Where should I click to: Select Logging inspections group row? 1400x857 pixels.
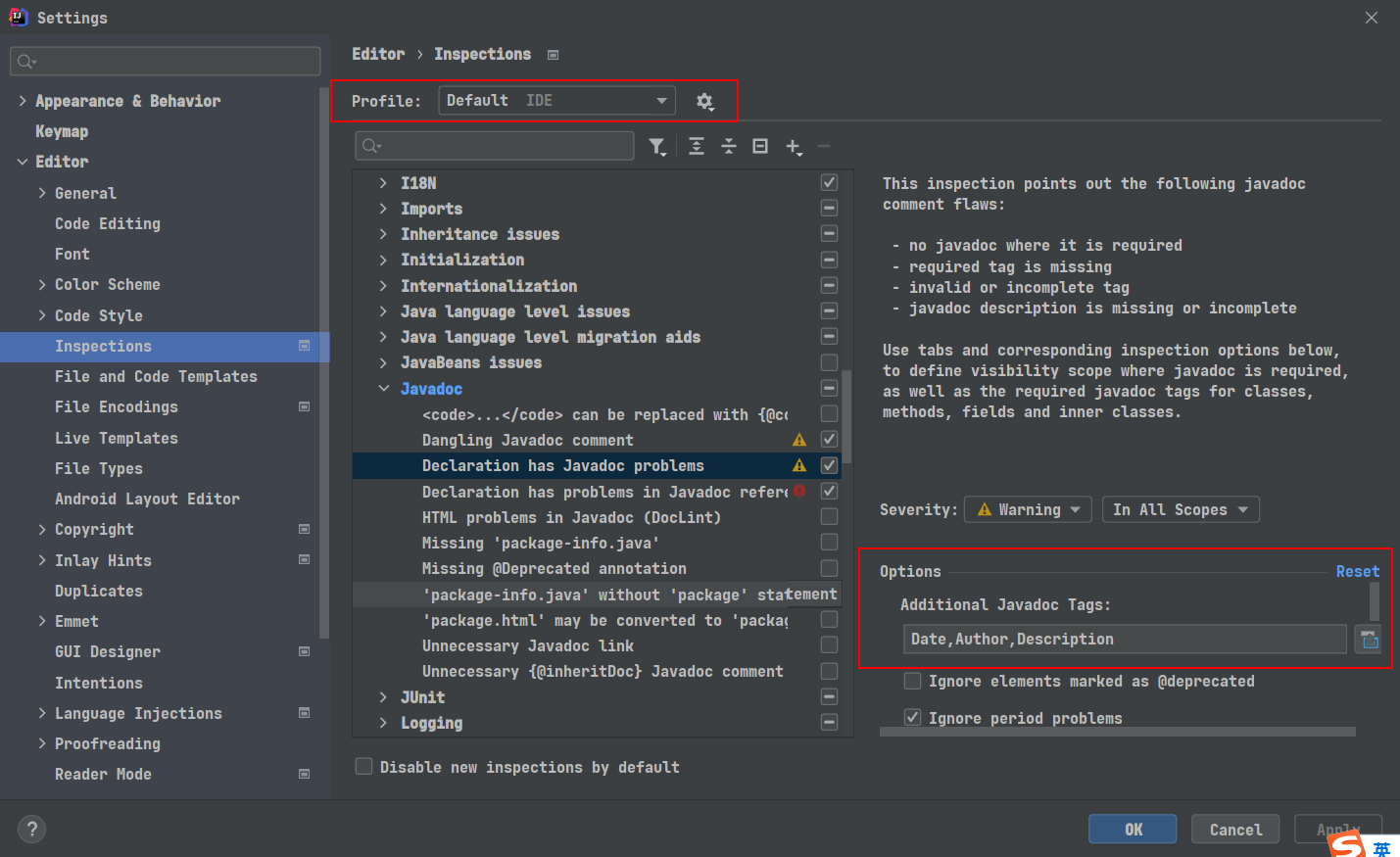point(597,723)
